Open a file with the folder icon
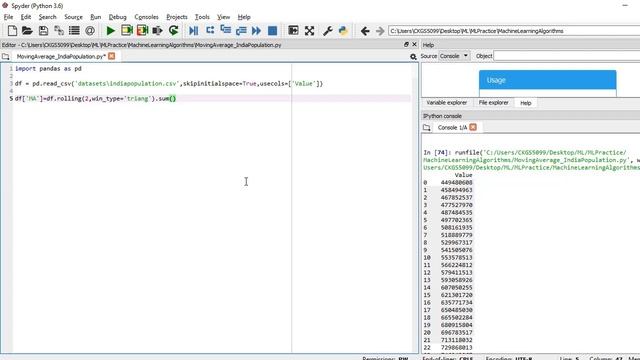The width and height of the screenshot is (640, 360). (x=27, y=31)
